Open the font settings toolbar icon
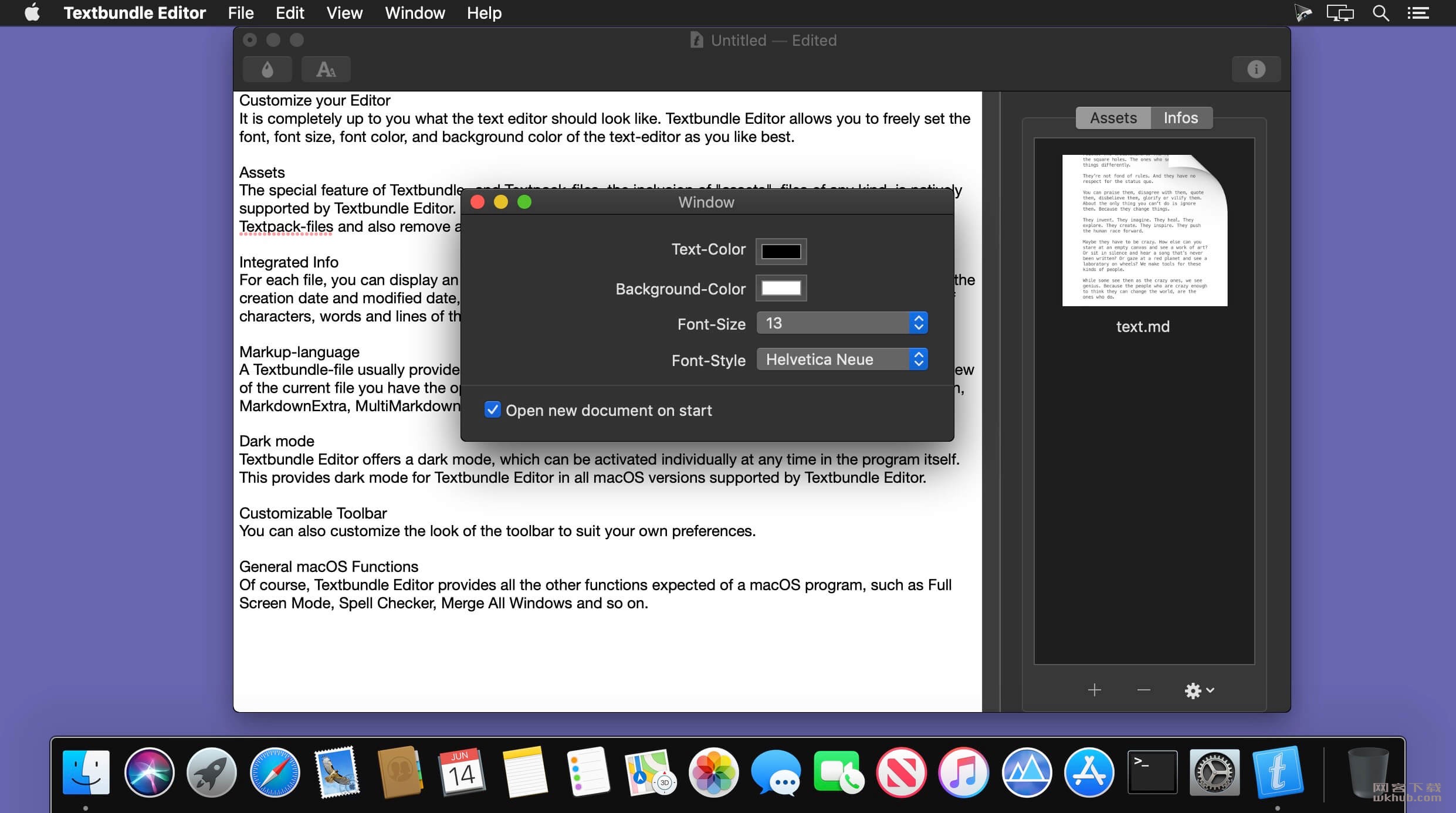1456x813 pixels. pyautogui.click(x=326, y=69)
